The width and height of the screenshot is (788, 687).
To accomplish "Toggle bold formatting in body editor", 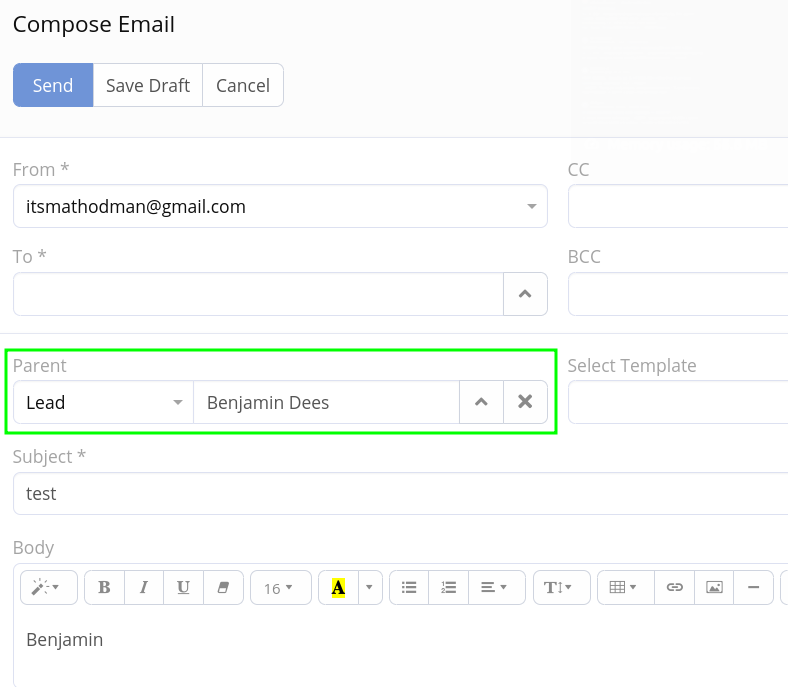I will pos(104,588).
